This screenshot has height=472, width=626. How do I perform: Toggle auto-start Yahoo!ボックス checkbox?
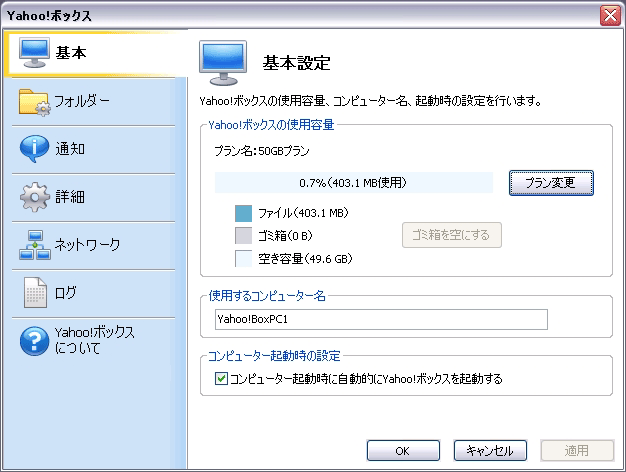pos(221,378)
